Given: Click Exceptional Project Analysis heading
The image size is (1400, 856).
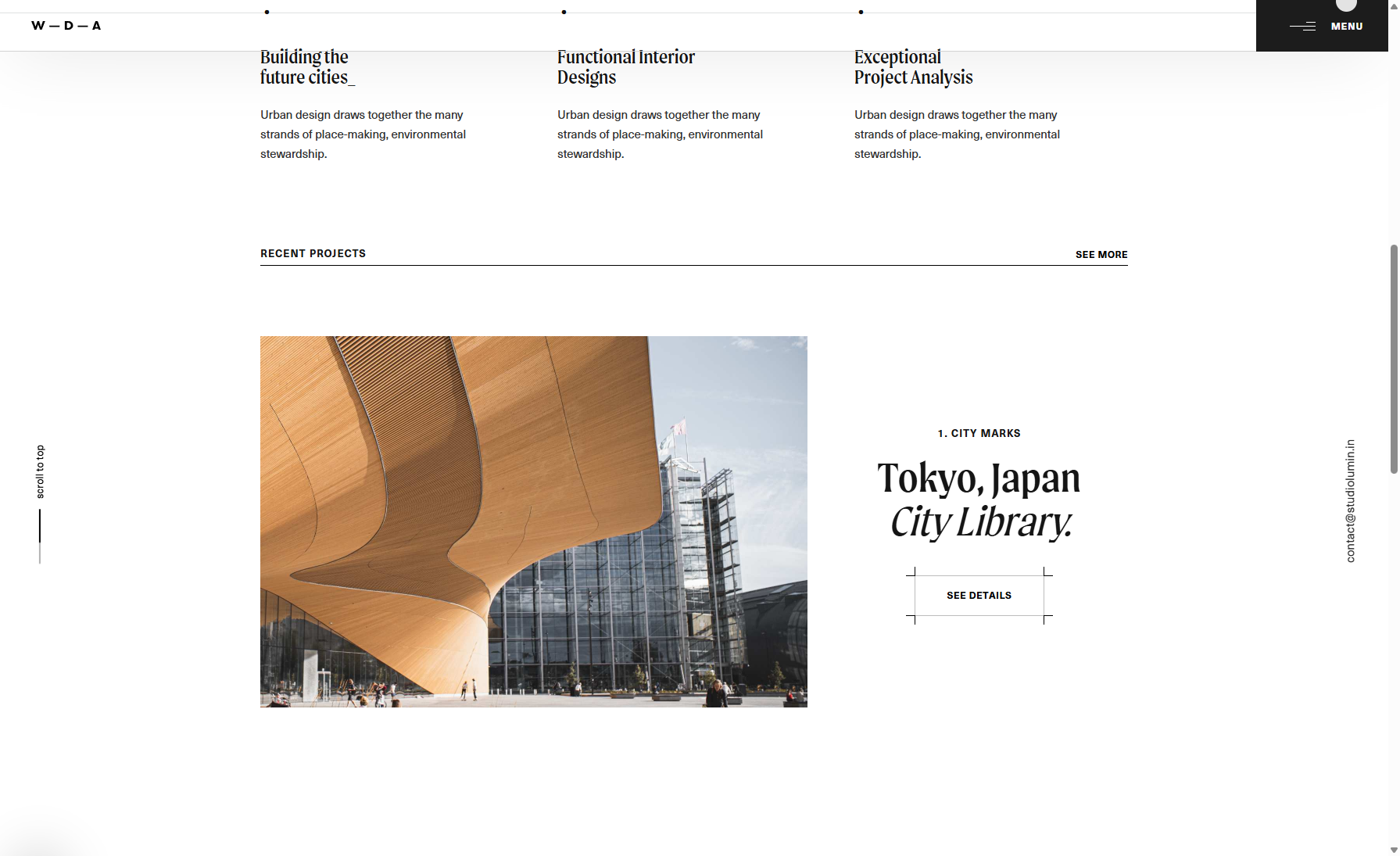Looking at the screenshot, I should pos(914,67).
